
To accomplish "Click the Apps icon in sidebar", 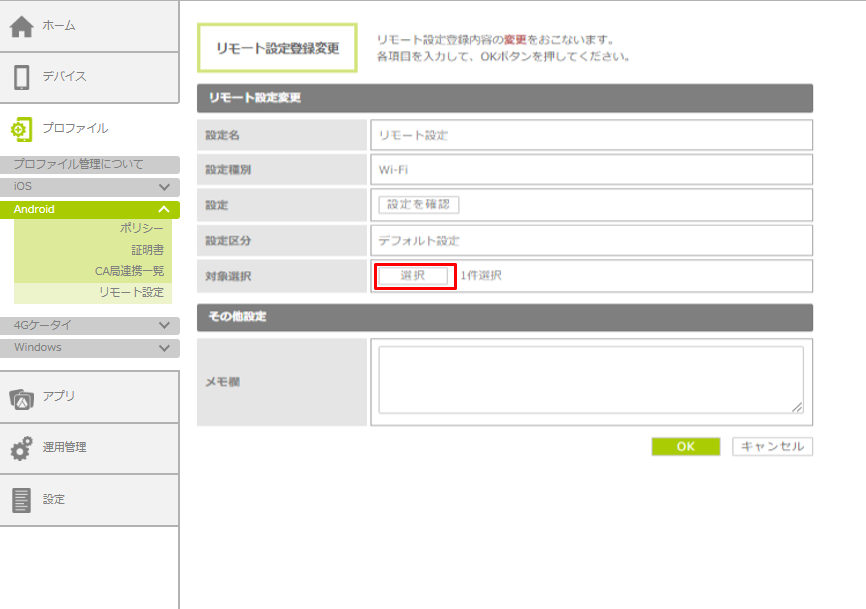I will pos(22,397).
